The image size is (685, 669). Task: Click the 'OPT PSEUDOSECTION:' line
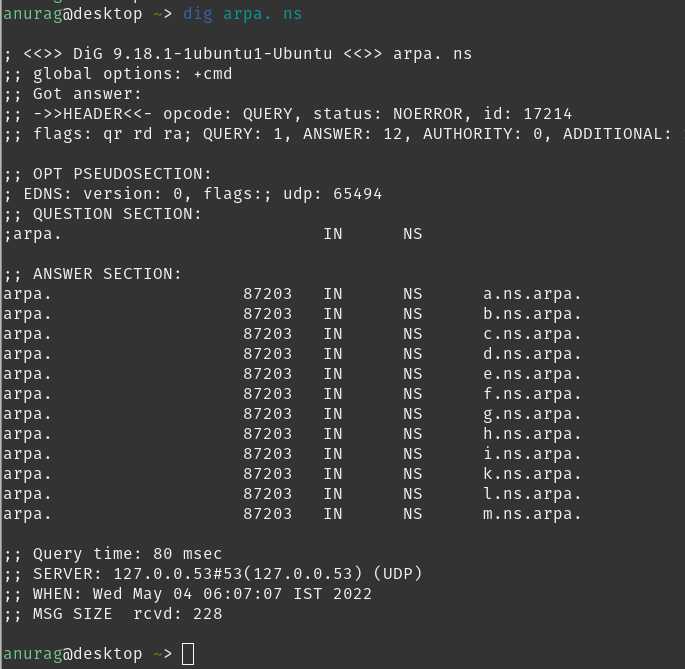(107, 174)
